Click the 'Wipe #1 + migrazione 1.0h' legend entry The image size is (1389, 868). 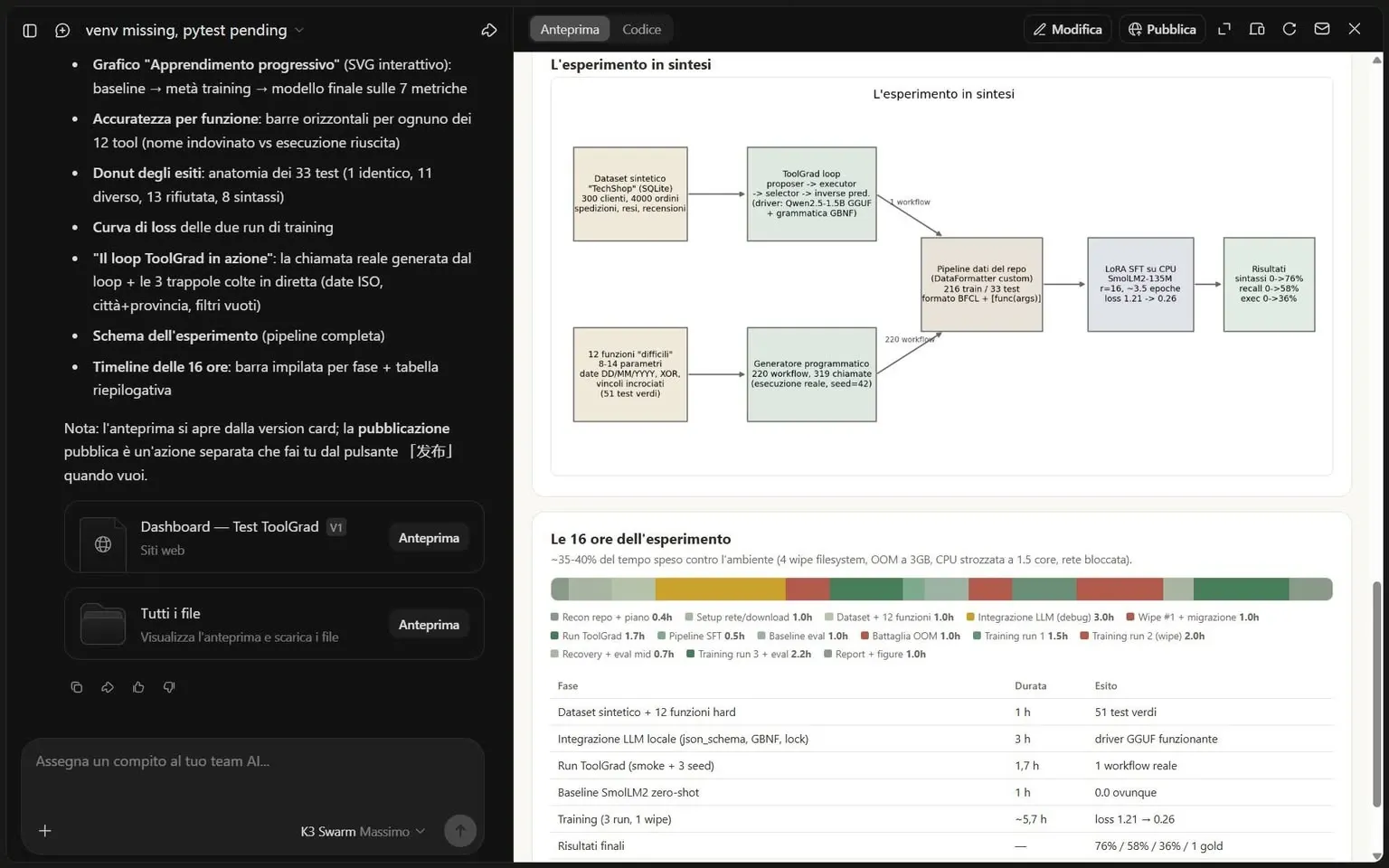tap(1192, 618)
